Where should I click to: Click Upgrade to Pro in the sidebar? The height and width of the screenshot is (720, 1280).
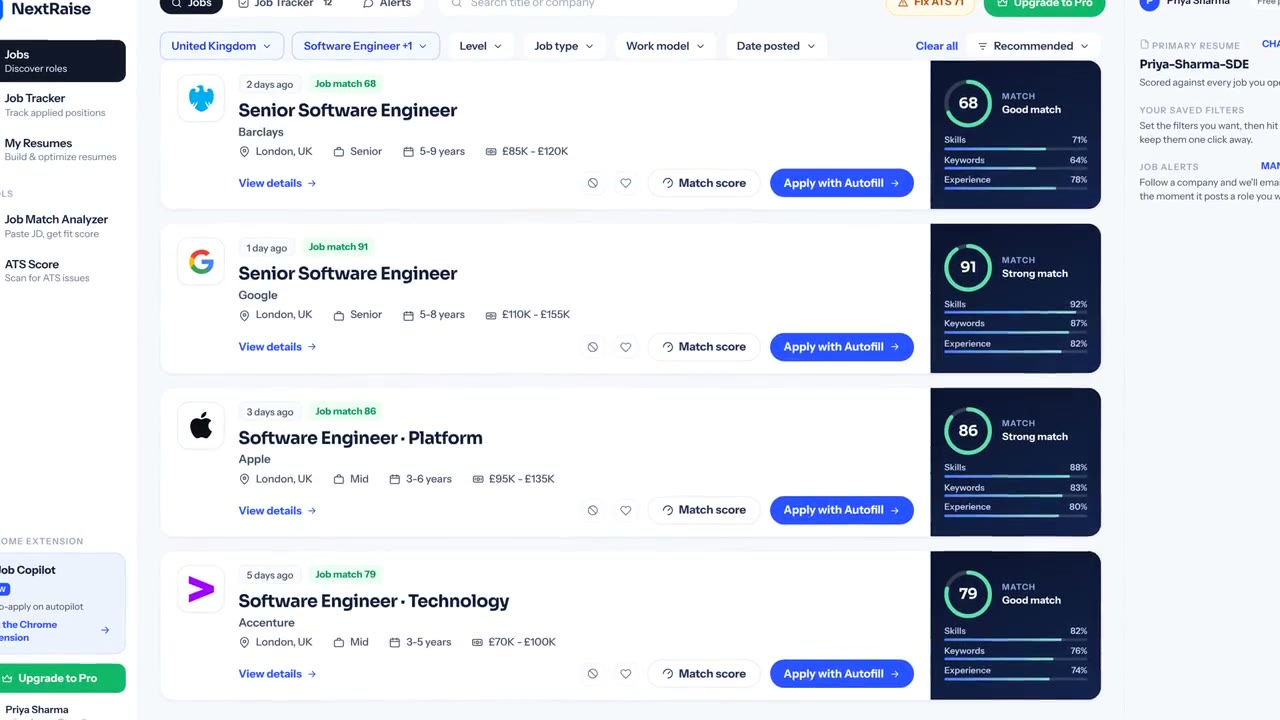(x=60, y=678)
